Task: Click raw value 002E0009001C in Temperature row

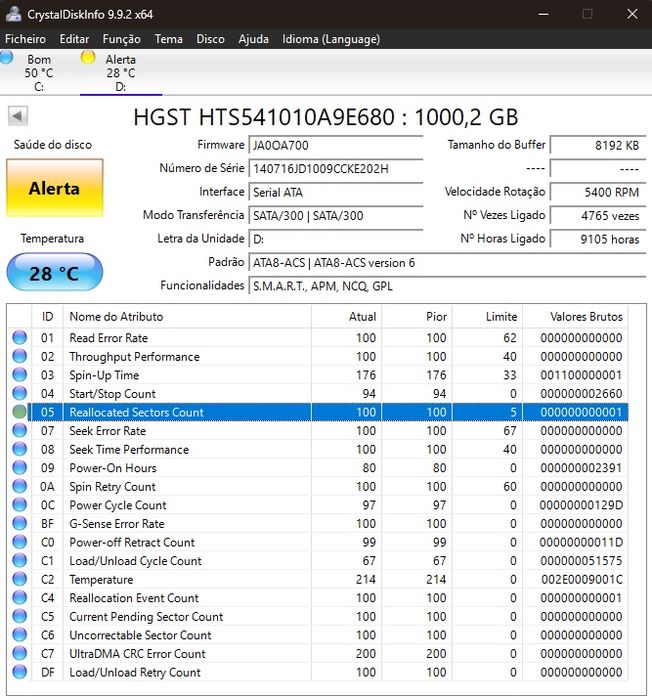Action: 581,579
